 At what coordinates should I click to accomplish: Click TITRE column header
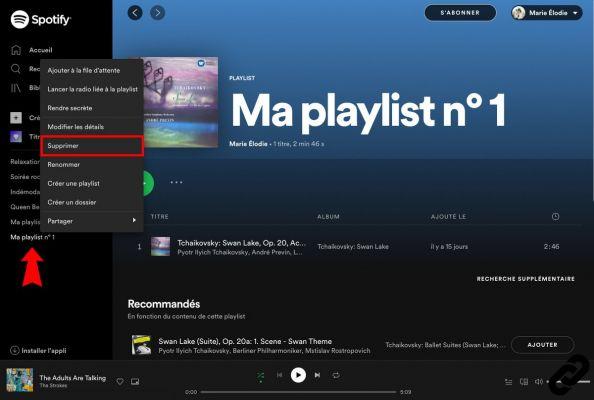(x=159, y=216)
